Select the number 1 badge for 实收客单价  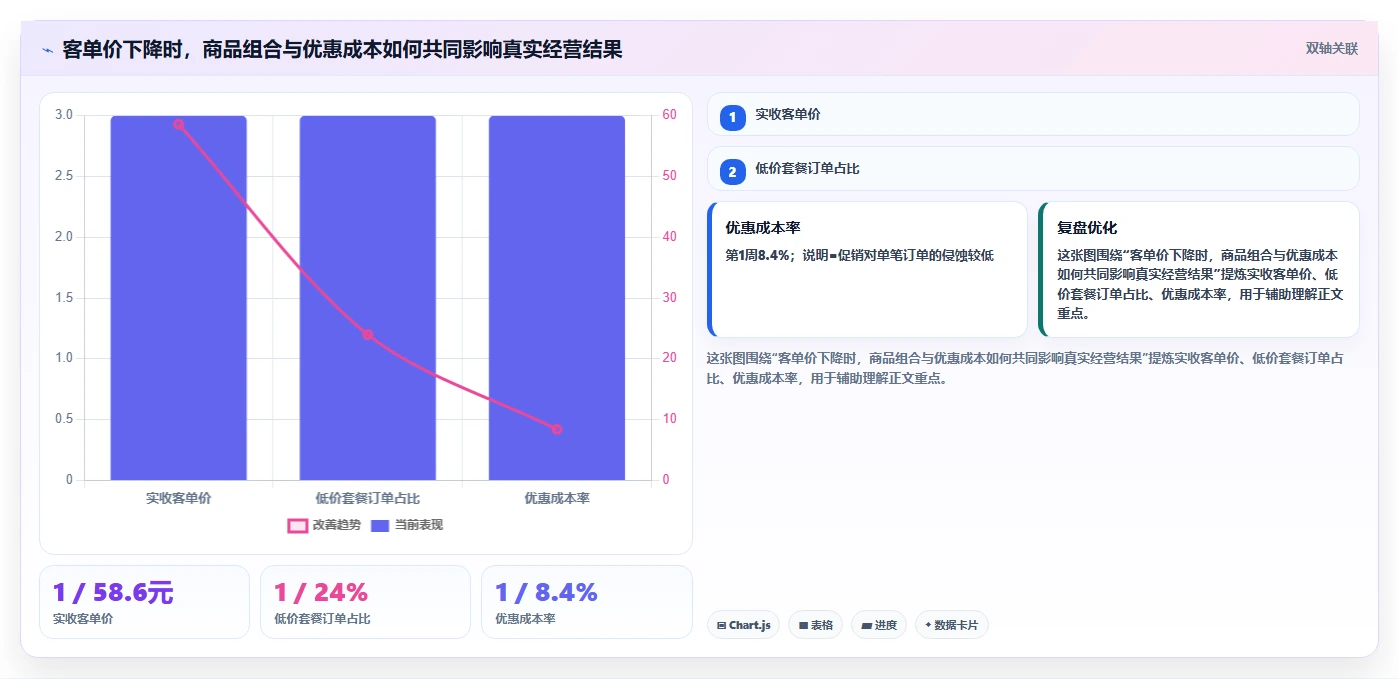point(732,117)
